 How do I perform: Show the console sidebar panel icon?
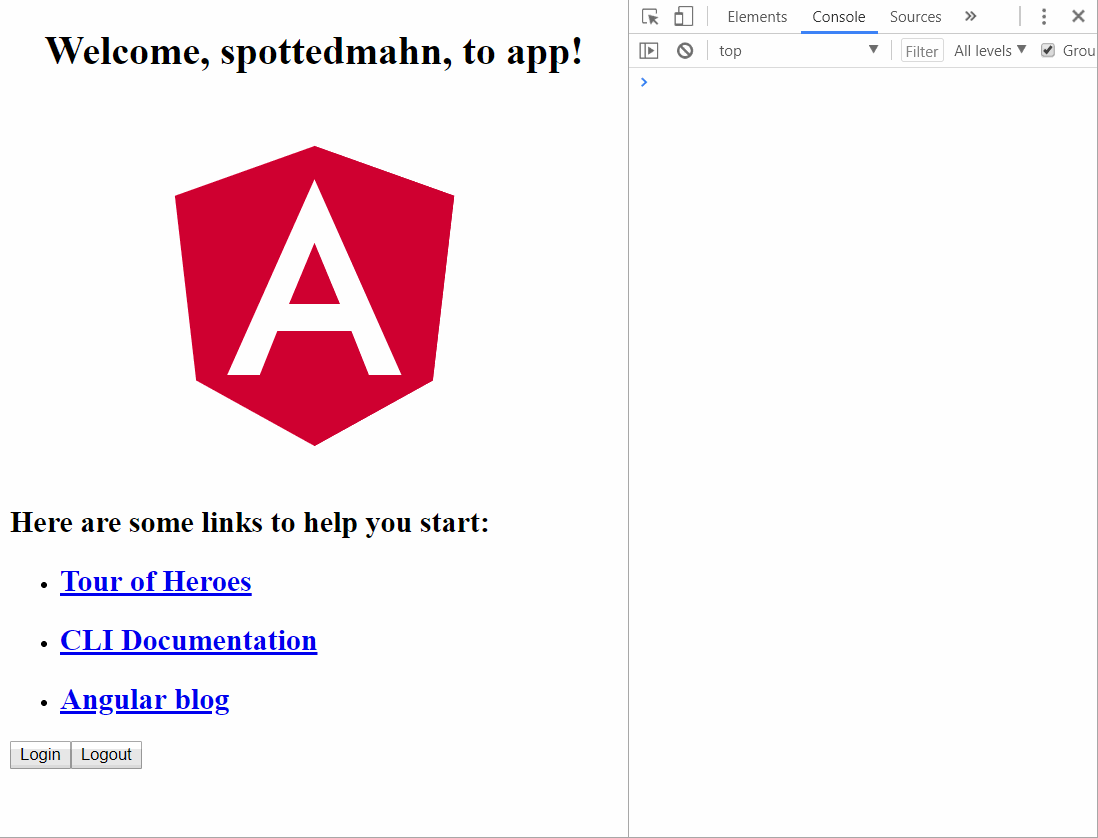click(x=649, y=50)
